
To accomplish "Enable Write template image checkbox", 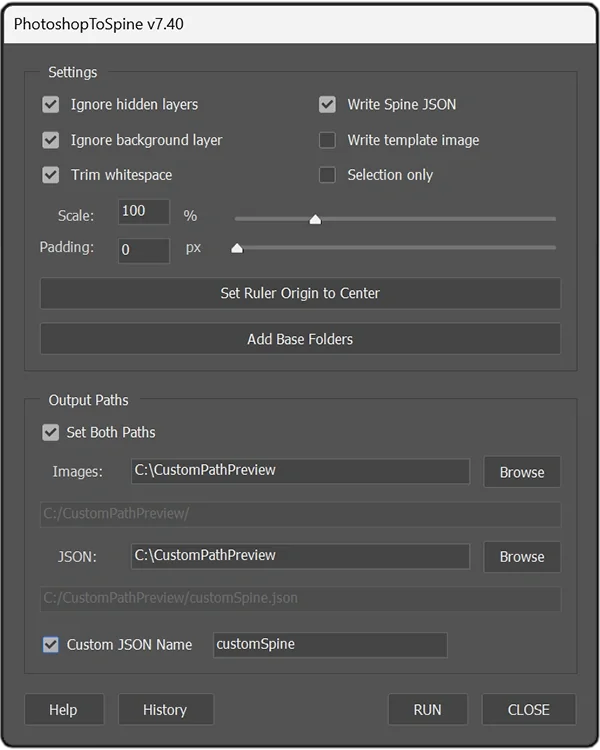I will tap(327, 140).
